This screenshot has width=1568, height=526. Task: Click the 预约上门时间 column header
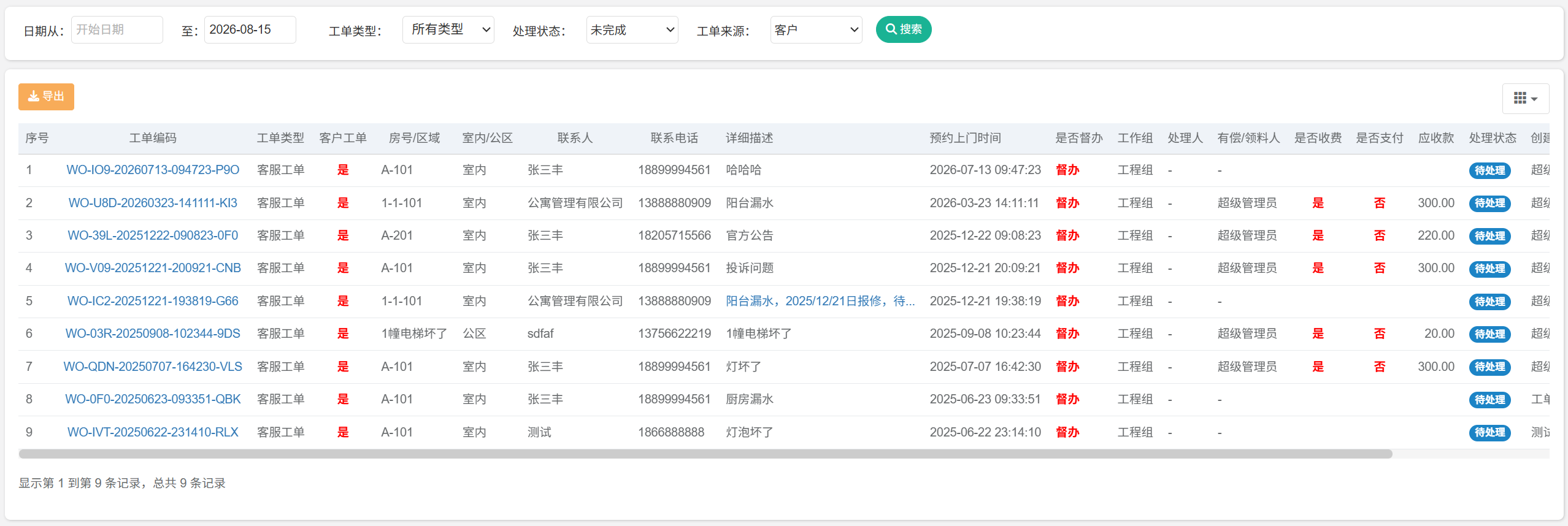pos(966,138)
